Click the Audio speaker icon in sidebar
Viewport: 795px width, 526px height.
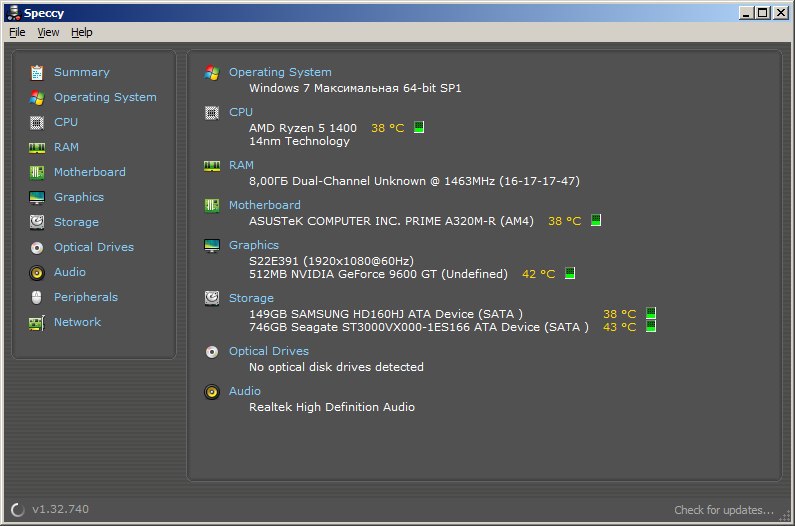click(x=37, y=272)
